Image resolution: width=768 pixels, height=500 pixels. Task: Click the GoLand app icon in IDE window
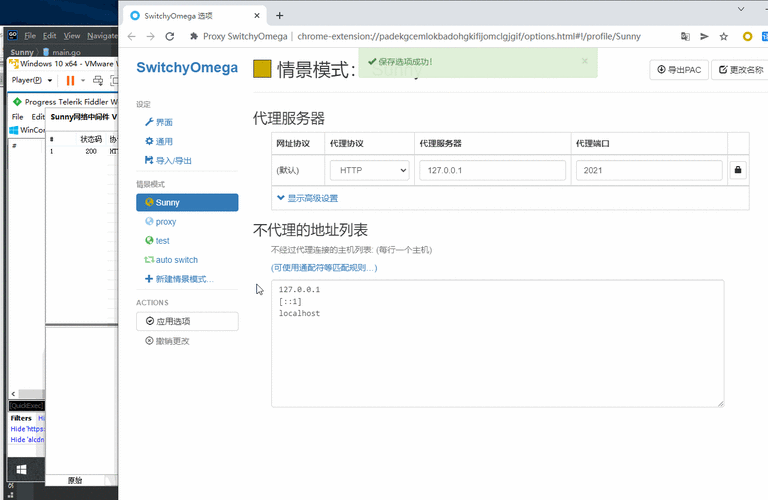pos(13,35)
